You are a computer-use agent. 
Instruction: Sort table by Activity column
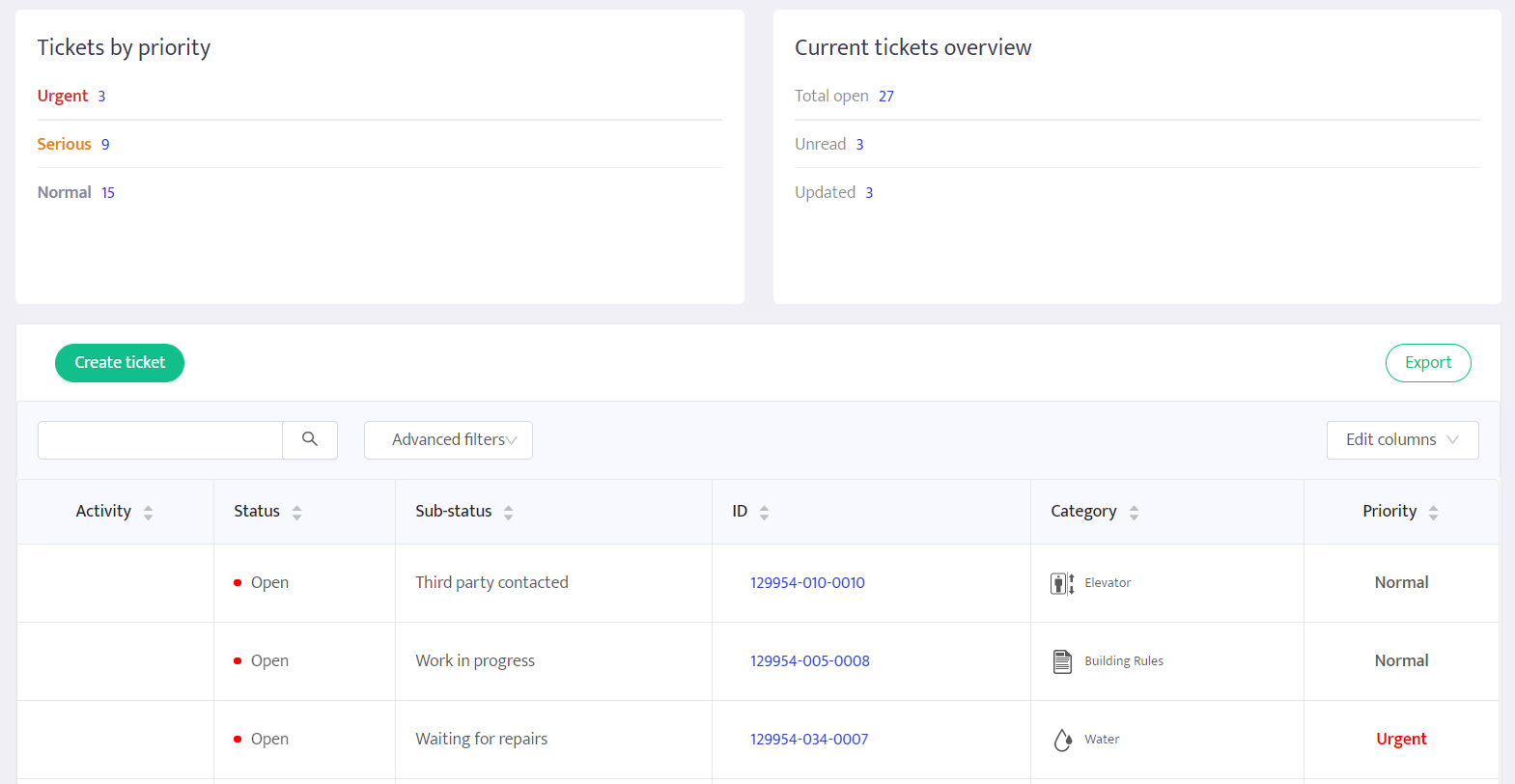pos(148,512)
